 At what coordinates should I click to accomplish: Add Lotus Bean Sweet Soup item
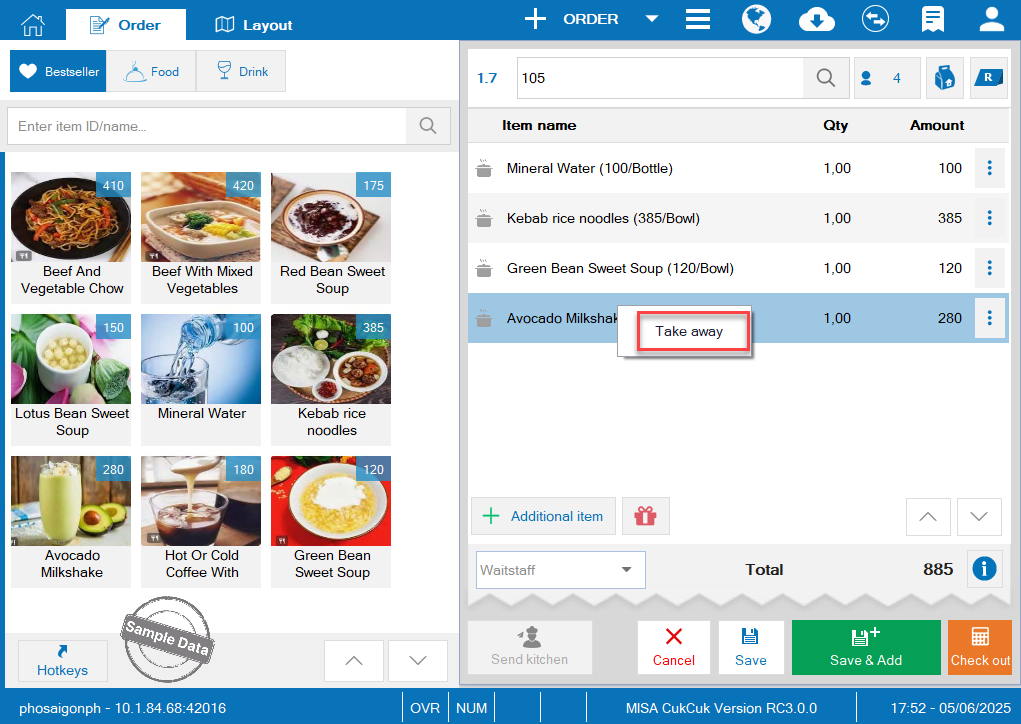tap(71, 379)
